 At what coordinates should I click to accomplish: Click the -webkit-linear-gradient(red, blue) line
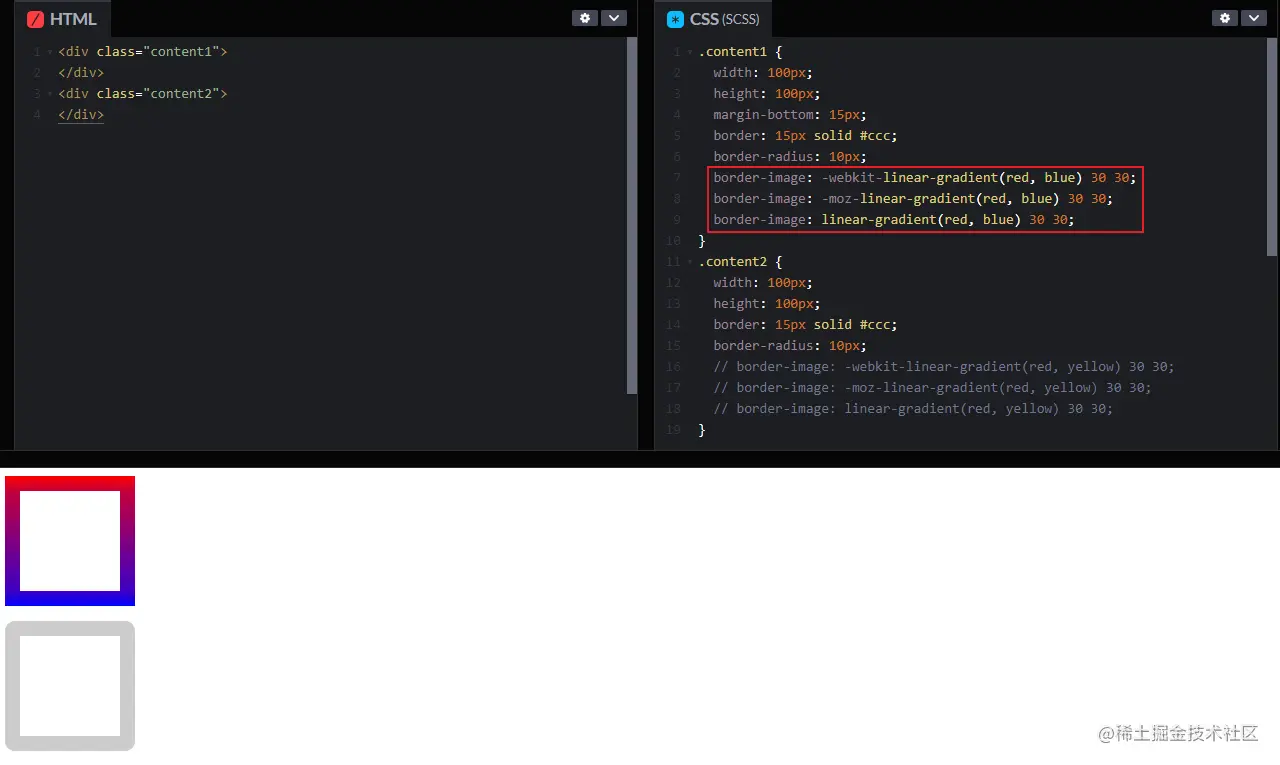coord(925,177)
